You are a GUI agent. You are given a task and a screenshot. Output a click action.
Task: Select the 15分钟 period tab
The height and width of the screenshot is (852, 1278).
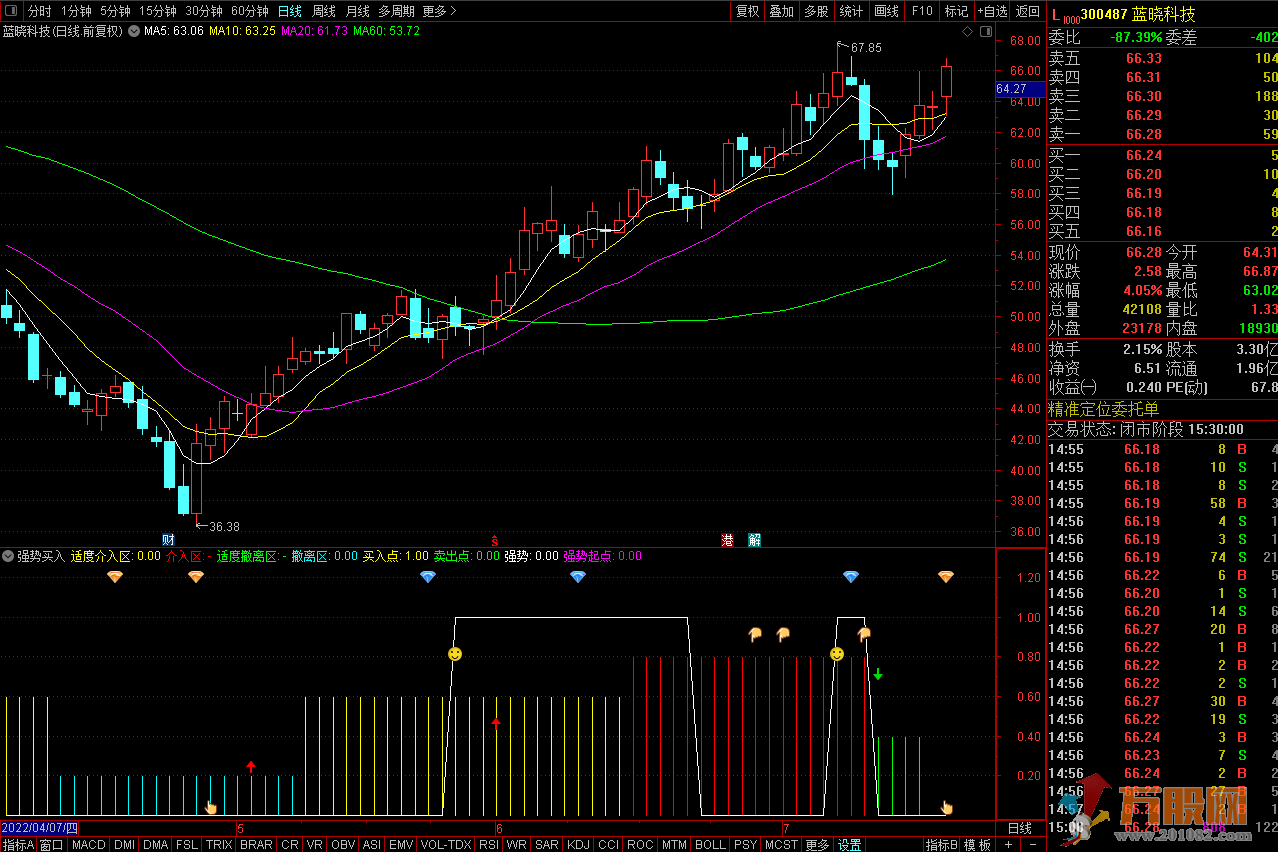(x=157, y=11)
